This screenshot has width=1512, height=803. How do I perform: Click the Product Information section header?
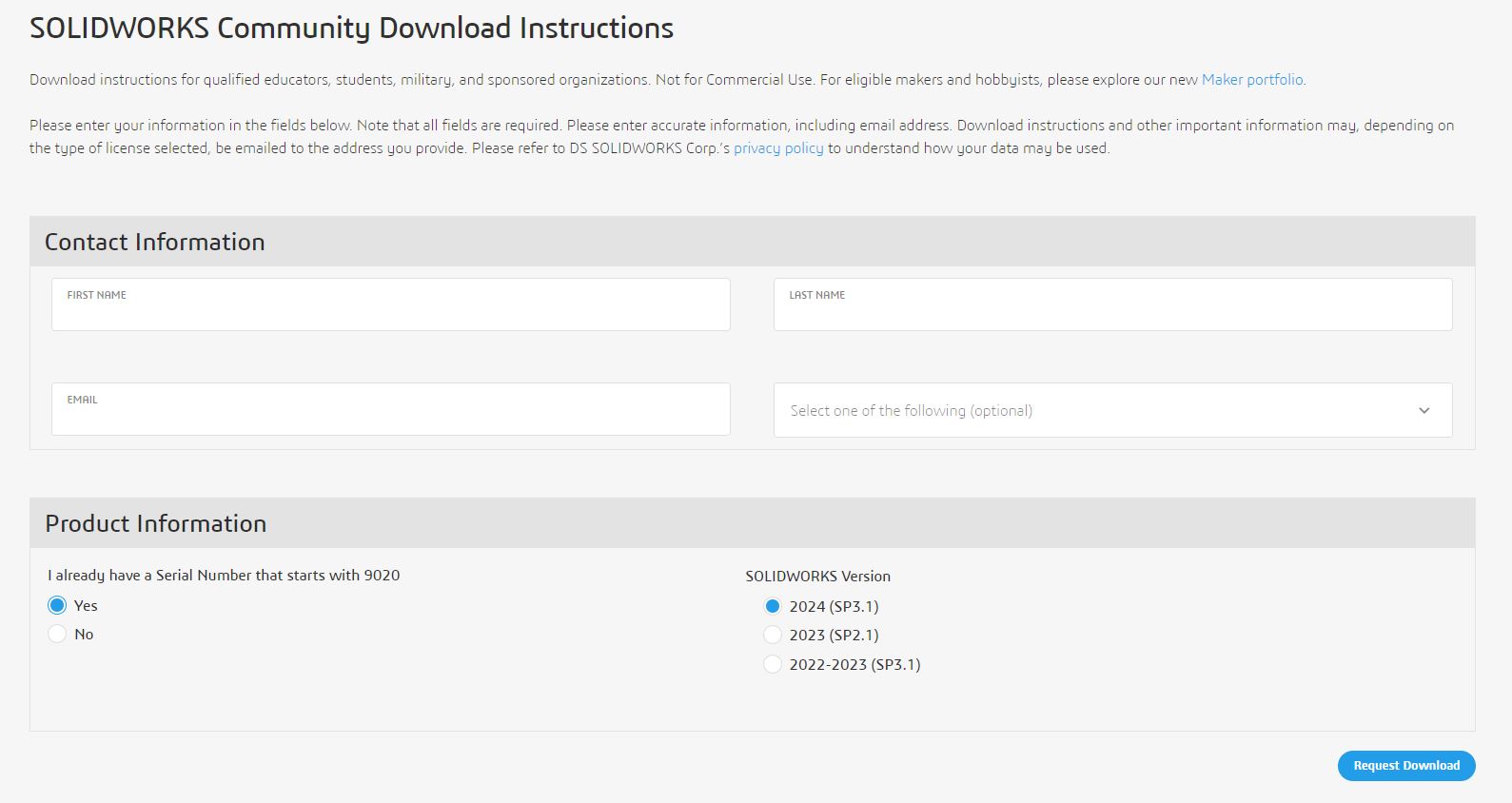(752, 523)
